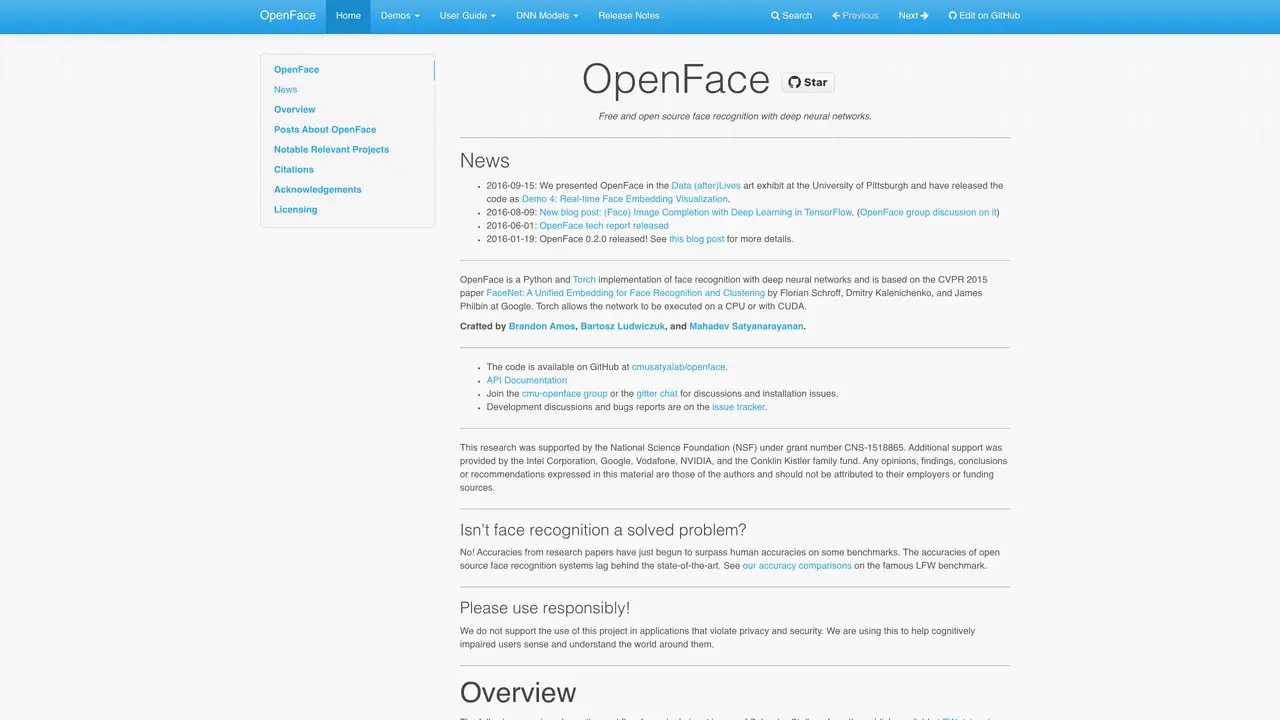1280x720 pixels.
Task: Expand the Demos dropdown menu
Action: point(400,16)
